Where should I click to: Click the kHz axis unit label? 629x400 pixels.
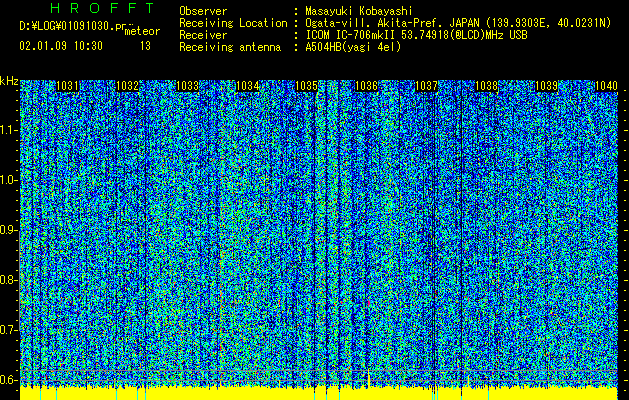coord(9,81)
